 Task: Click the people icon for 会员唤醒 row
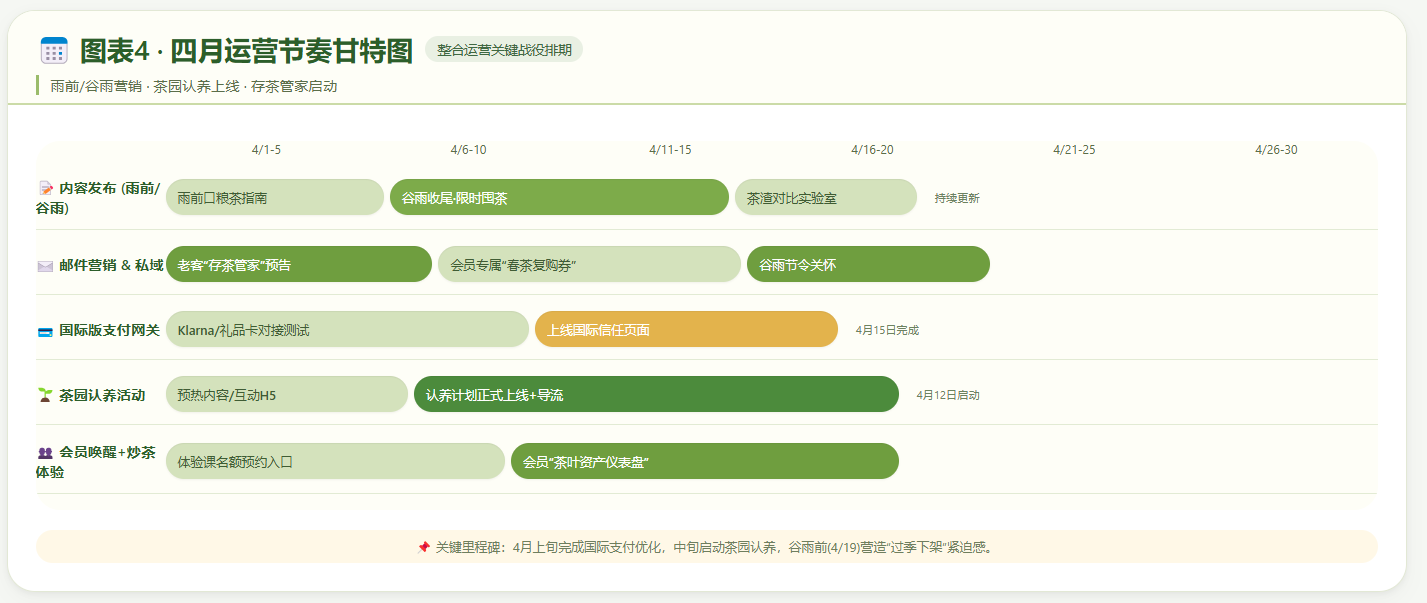pos(45,453)
